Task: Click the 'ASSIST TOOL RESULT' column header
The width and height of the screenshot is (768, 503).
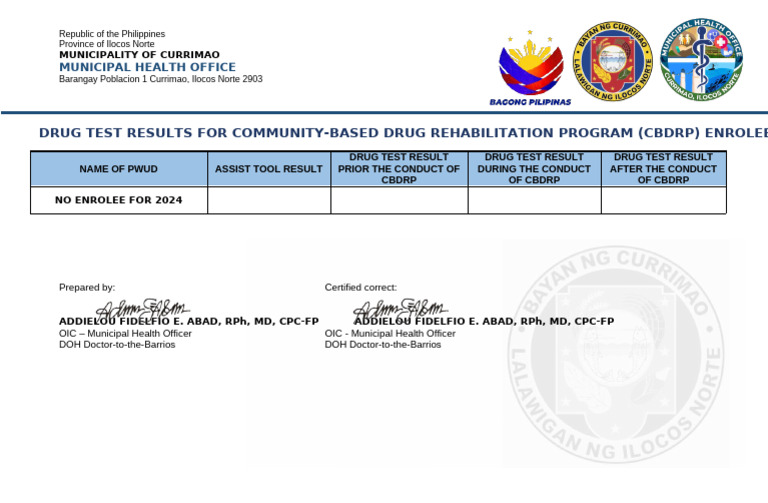Action: click(269, 169)
